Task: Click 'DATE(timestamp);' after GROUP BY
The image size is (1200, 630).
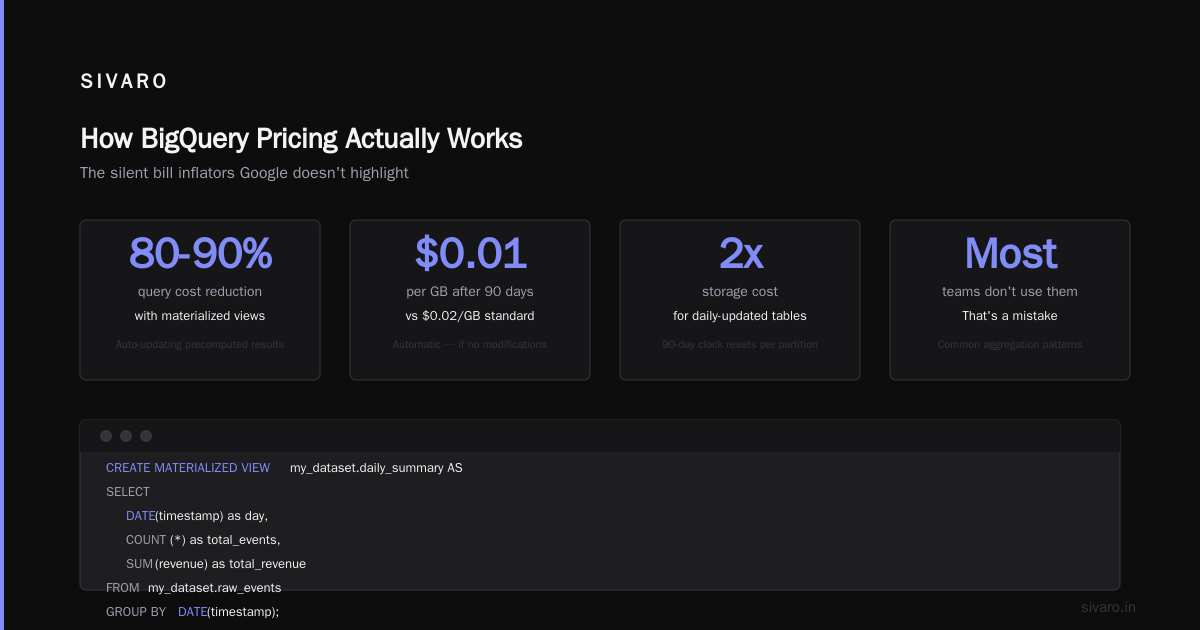Action: tap(228, 611)
